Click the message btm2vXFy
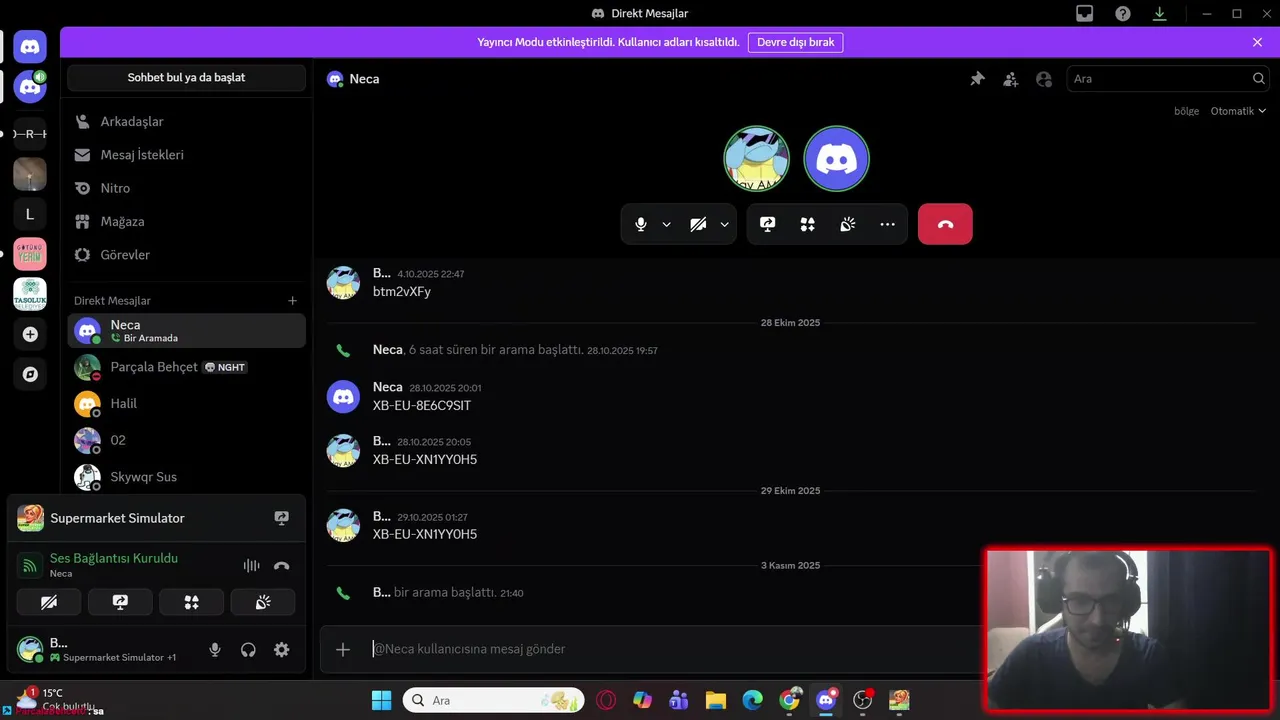The width and height of the screenshot is (1280, 720). [x=402, y=292]
